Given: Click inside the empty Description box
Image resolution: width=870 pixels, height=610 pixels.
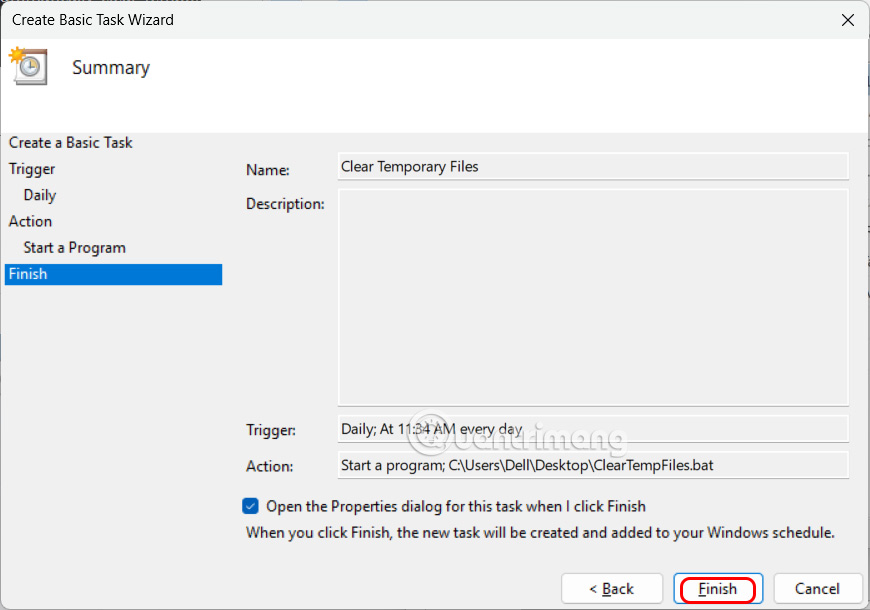Looking at the screenshot, I should [x=593, y=297].
